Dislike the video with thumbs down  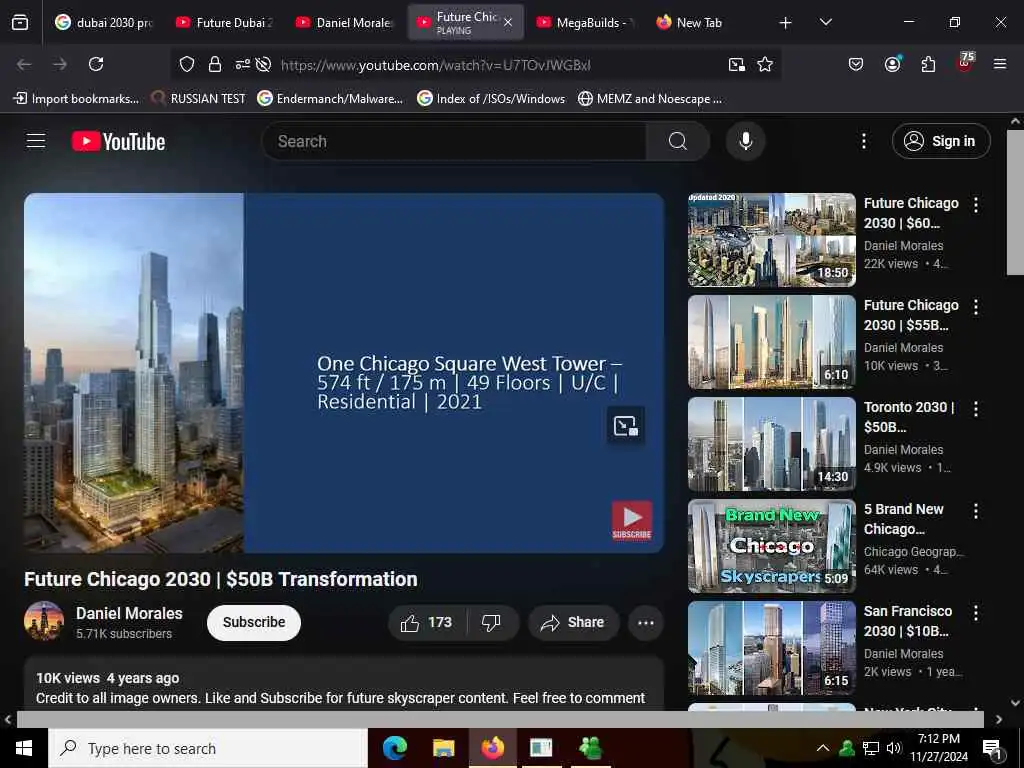coord(491,622)
